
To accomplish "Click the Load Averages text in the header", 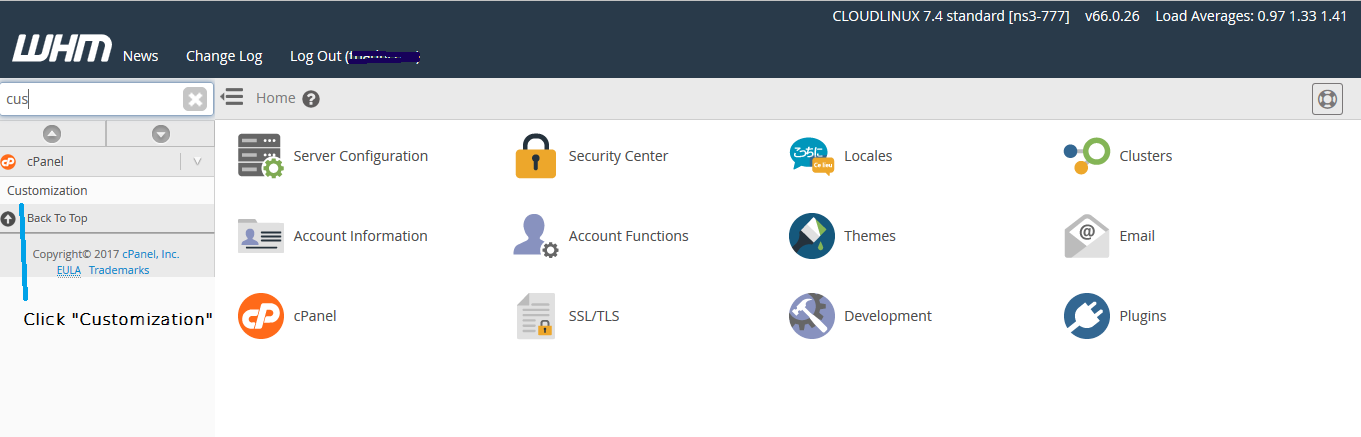I will [x=1251, y=16].
